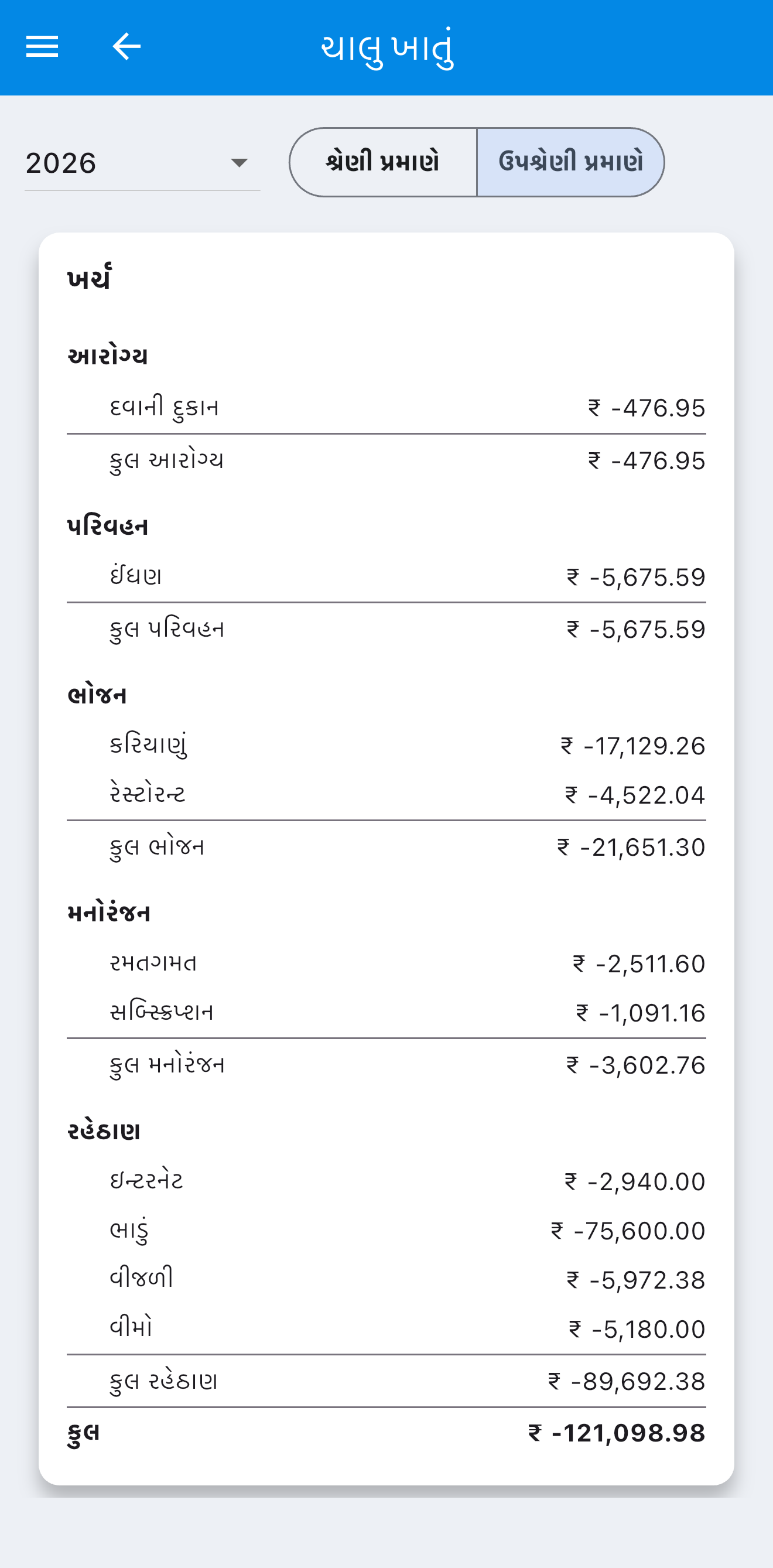Switch to શ્રેણી પ્રમાણે view
This screenshot has width=773, height=1568.
pyautogui.click(x=383, y=162)
